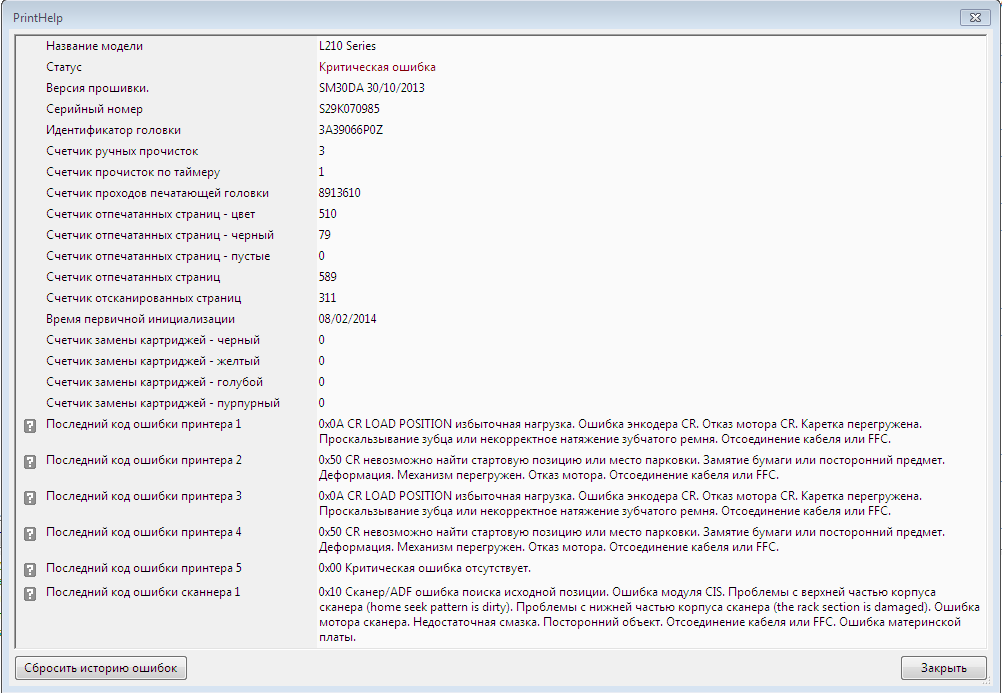The width and height of the screenshot is (1002, 693).
Task: Select the initialization date 08/02/2014
Action: coord(347,319)
